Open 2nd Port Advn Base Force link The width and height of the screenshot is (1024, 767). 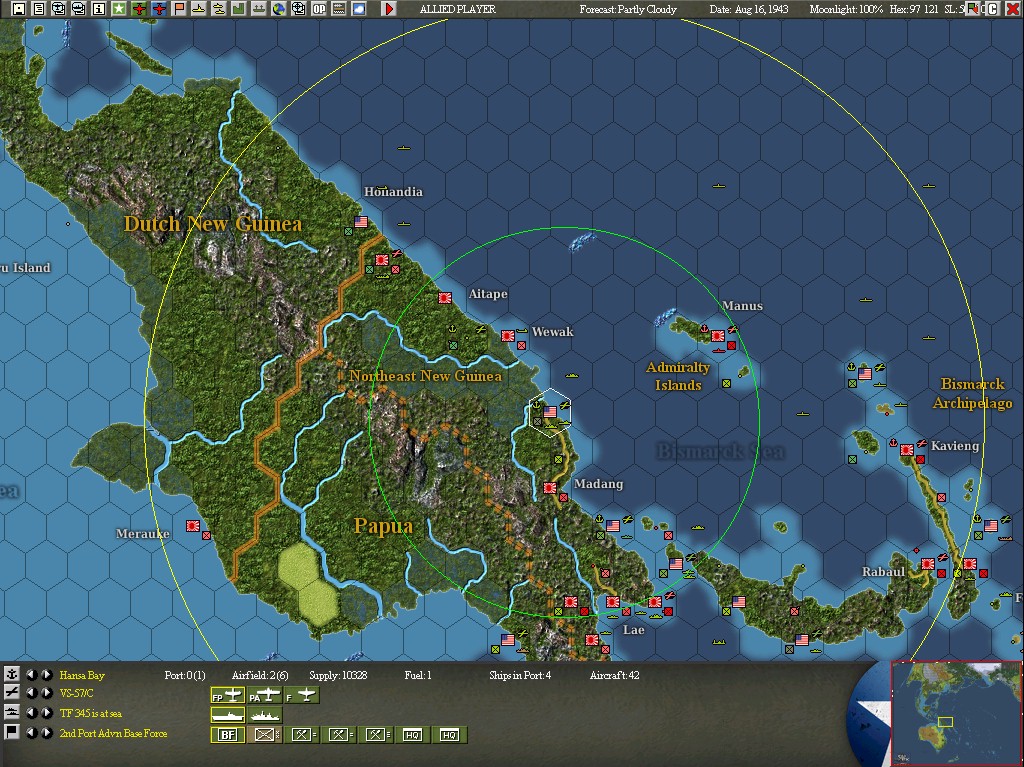point(113,733)
